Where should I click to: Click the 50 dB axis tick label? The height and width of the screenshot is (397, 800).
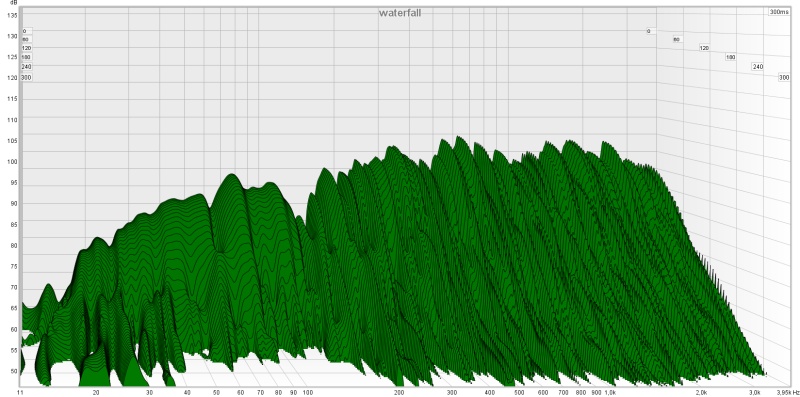[x=14, y=371]
